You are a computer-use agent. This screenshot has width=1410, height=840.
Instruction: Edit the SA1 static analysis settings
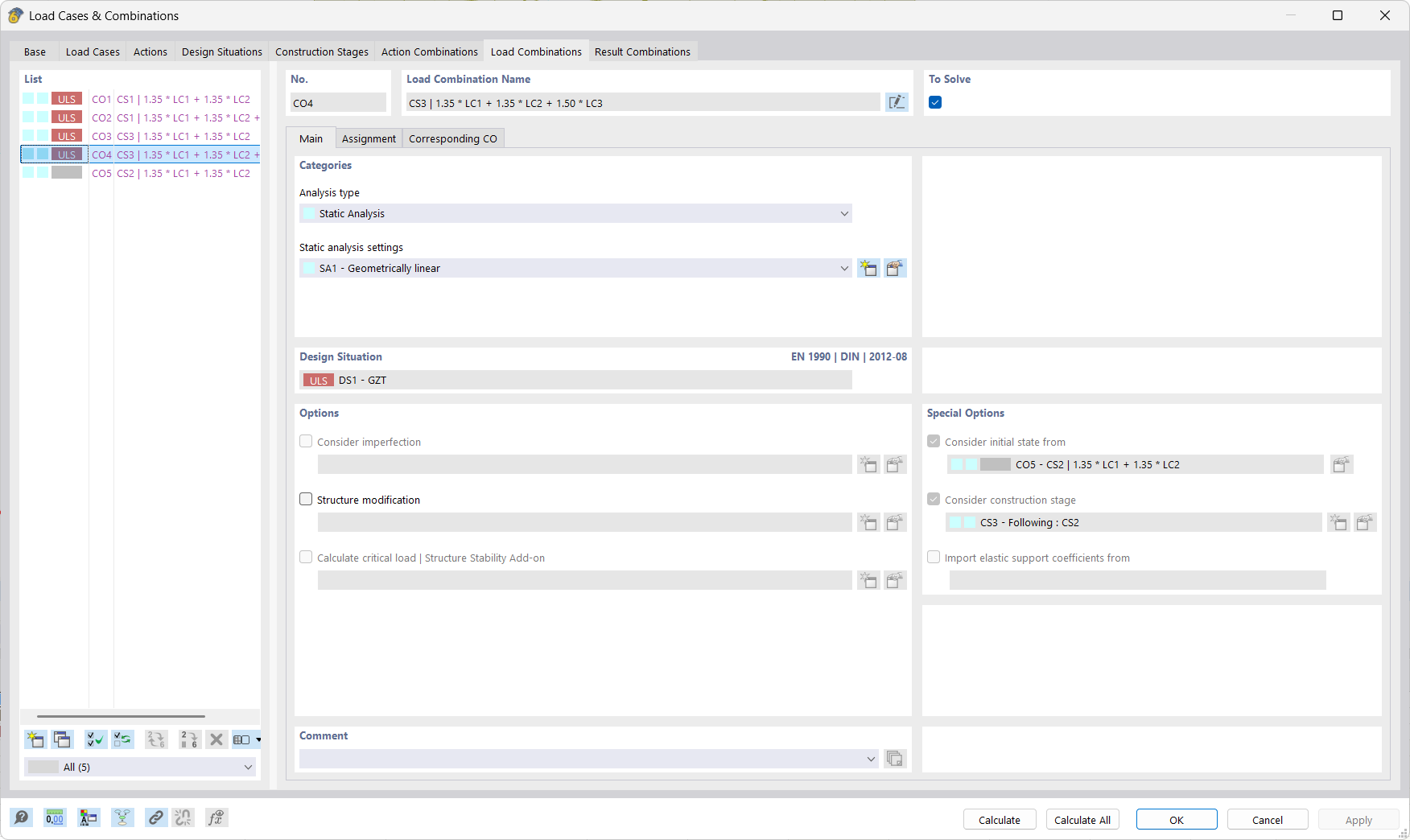896,268
